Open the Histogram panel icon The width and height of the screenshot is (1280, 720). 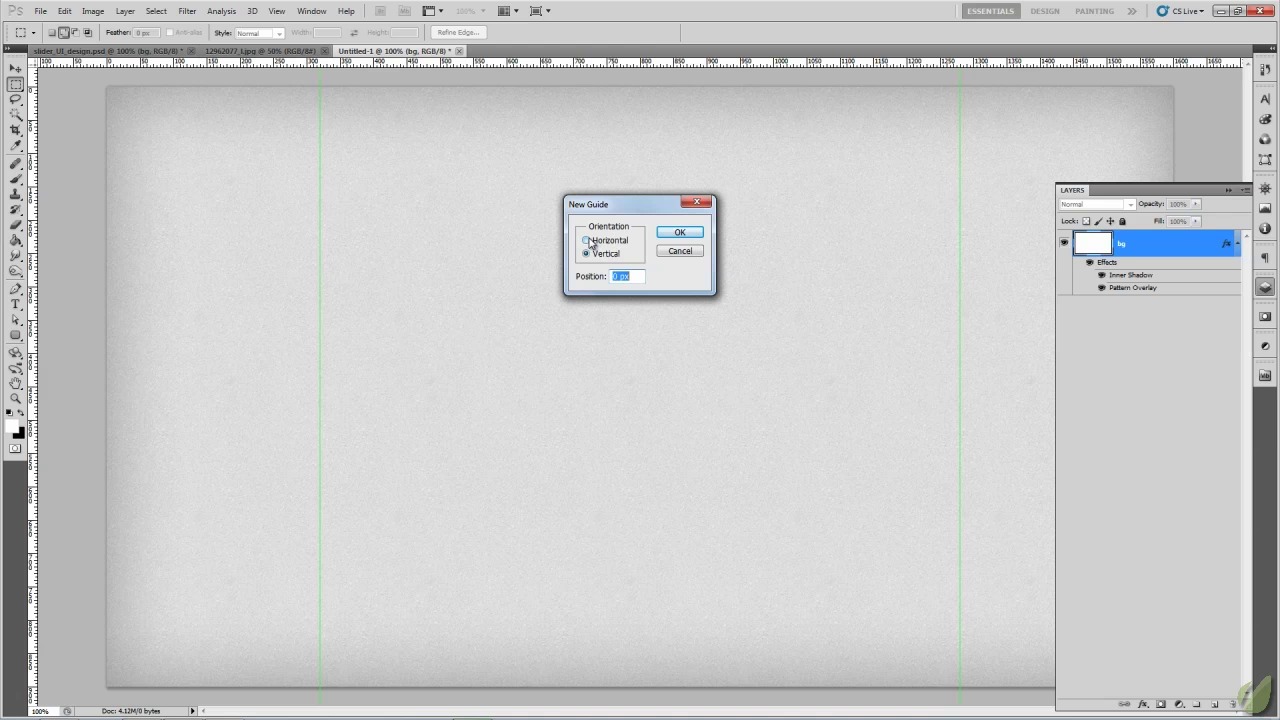pyautogui.click(x=1265, y=208)
